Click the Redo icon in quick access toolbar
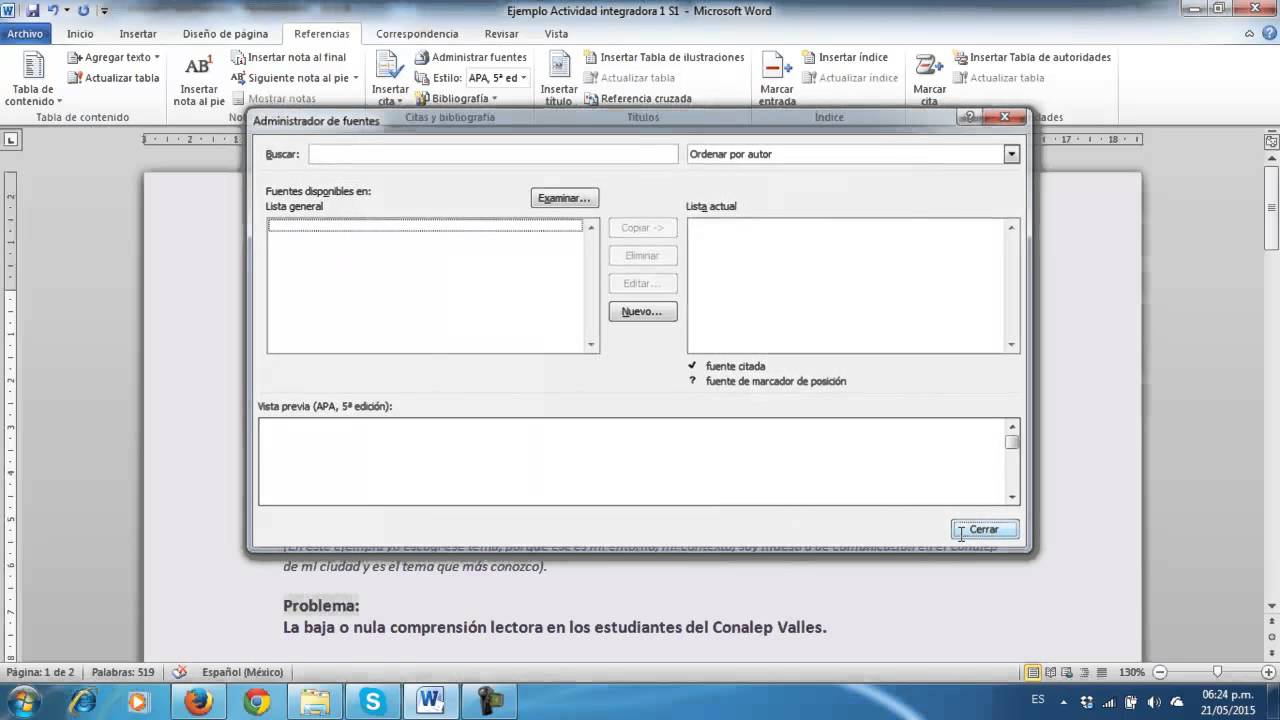 (x=82, y=11)
